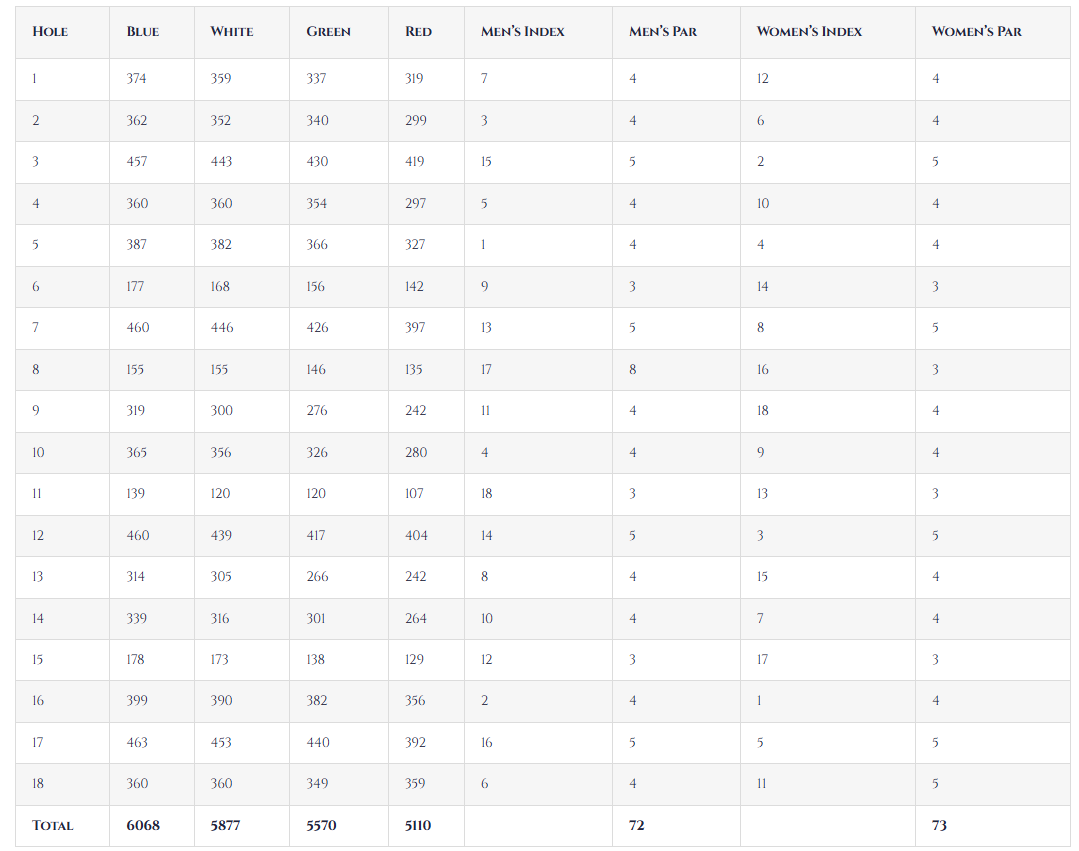Image resolution: width=1079 pixels, height=851 pixels.
Task: Select the Blue total 6068 cell
Action: click(143, 826)
